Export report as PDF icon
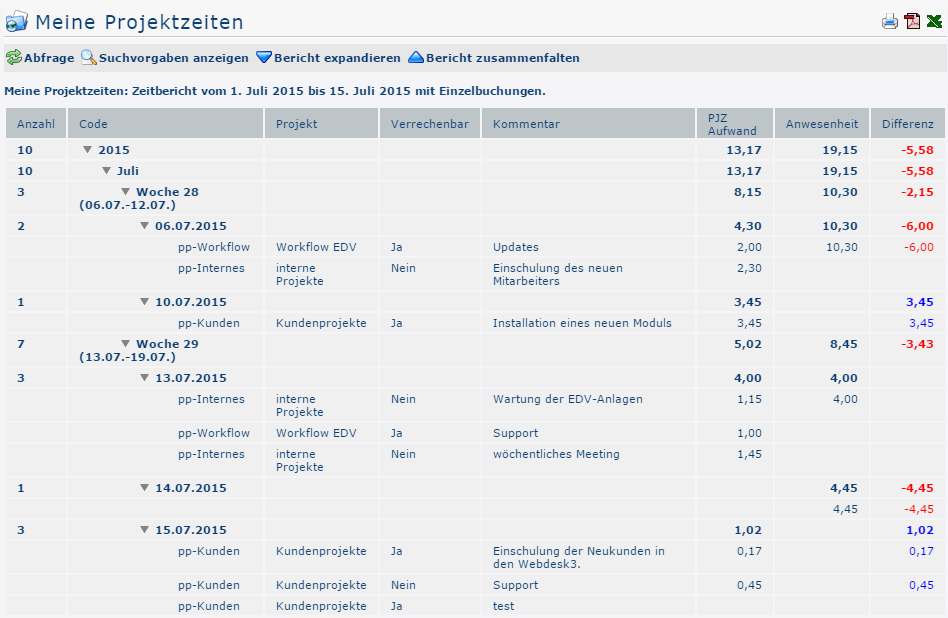This screenshot has width=948, height=618. point(912,22)
